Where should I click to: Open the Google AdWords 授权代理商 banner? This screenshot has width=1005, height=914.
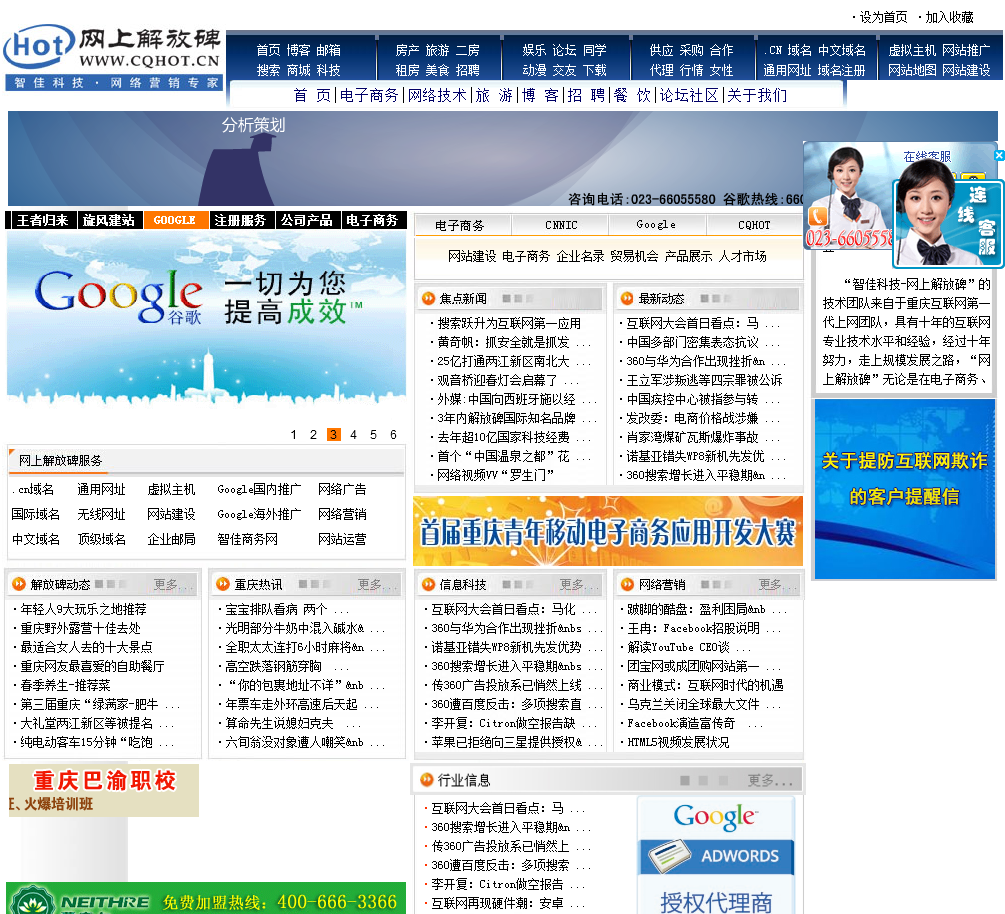[716, 855]
